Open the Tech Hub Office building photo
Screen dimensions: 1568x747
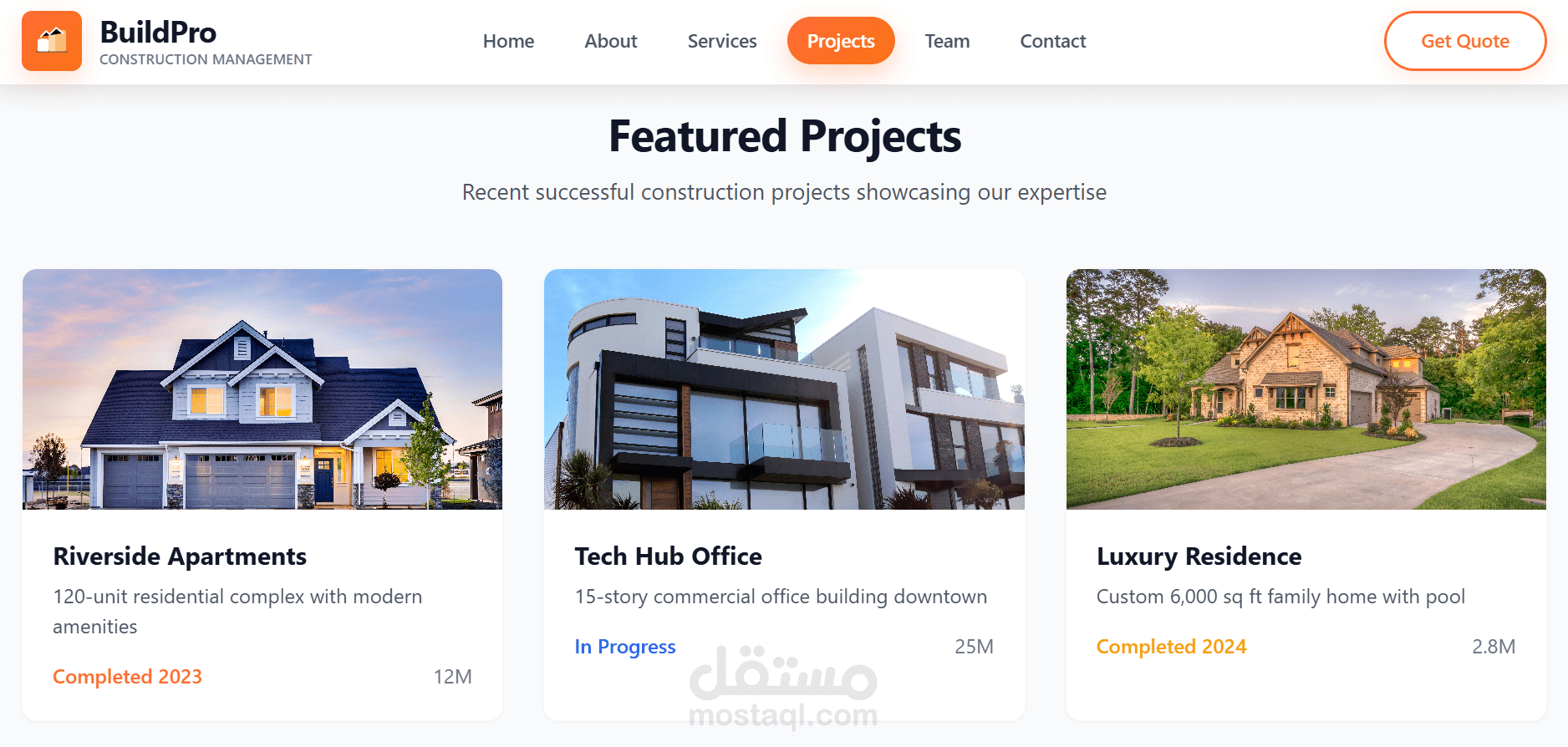point(784,389)
